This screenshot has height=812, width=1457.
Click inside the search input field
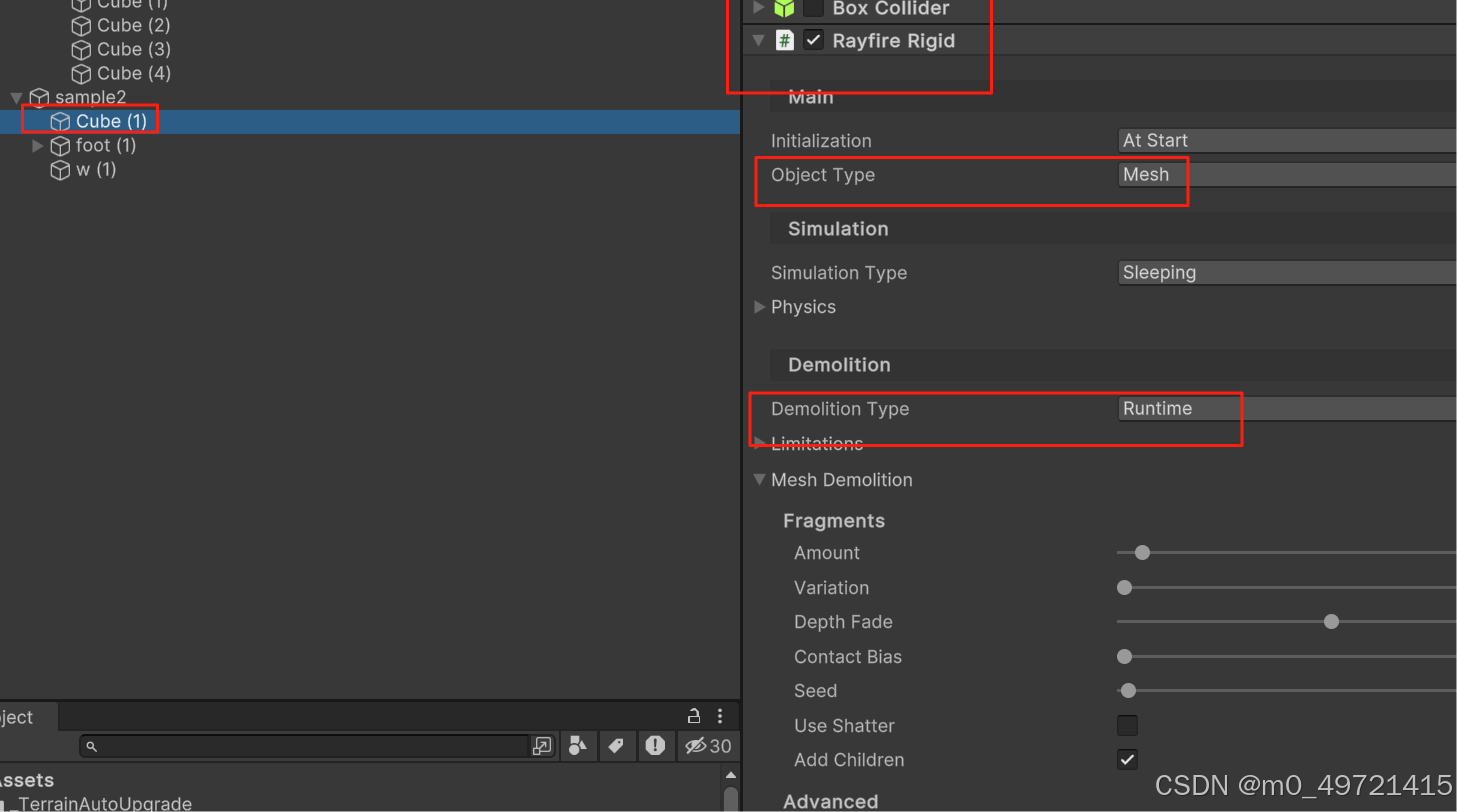coord(300,745)
